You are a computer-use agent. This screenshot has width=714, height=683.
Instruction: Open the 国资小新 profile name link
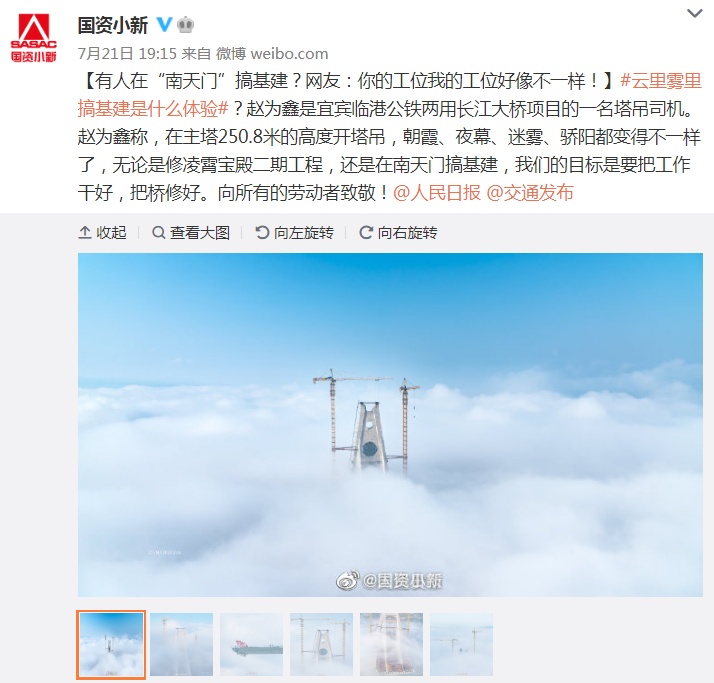tap(113, 25)
